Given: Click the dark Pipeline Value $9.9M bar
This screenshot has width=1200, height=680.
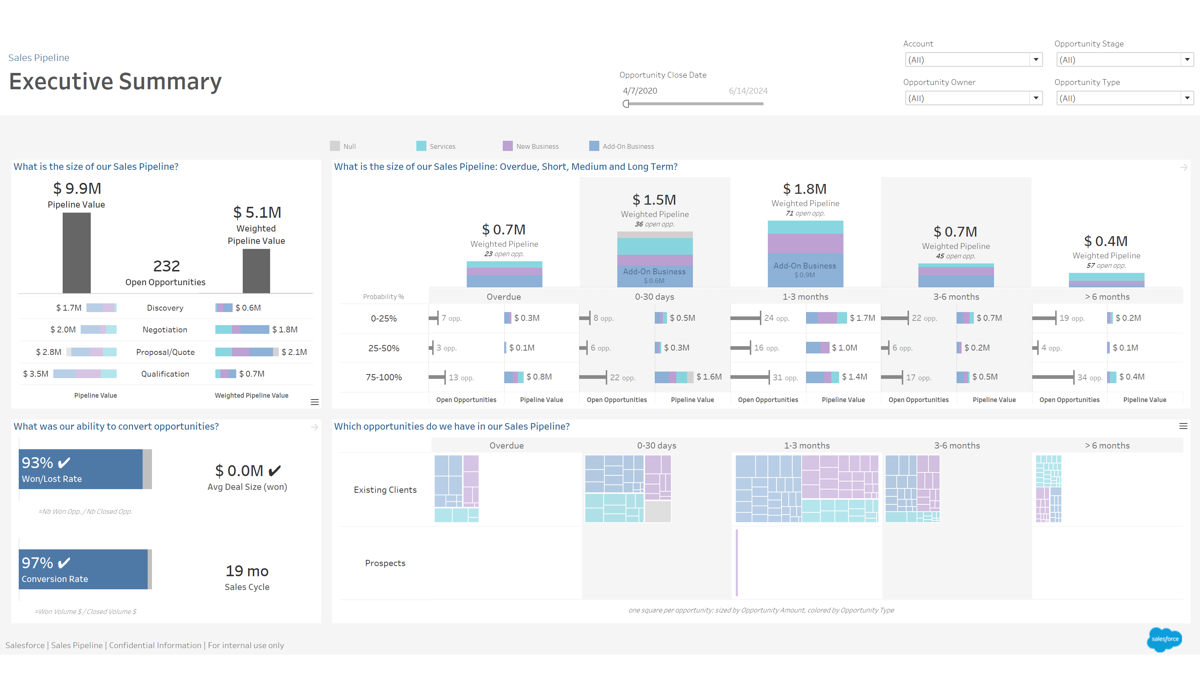Looking at the screenshot, I should (76, 252).
